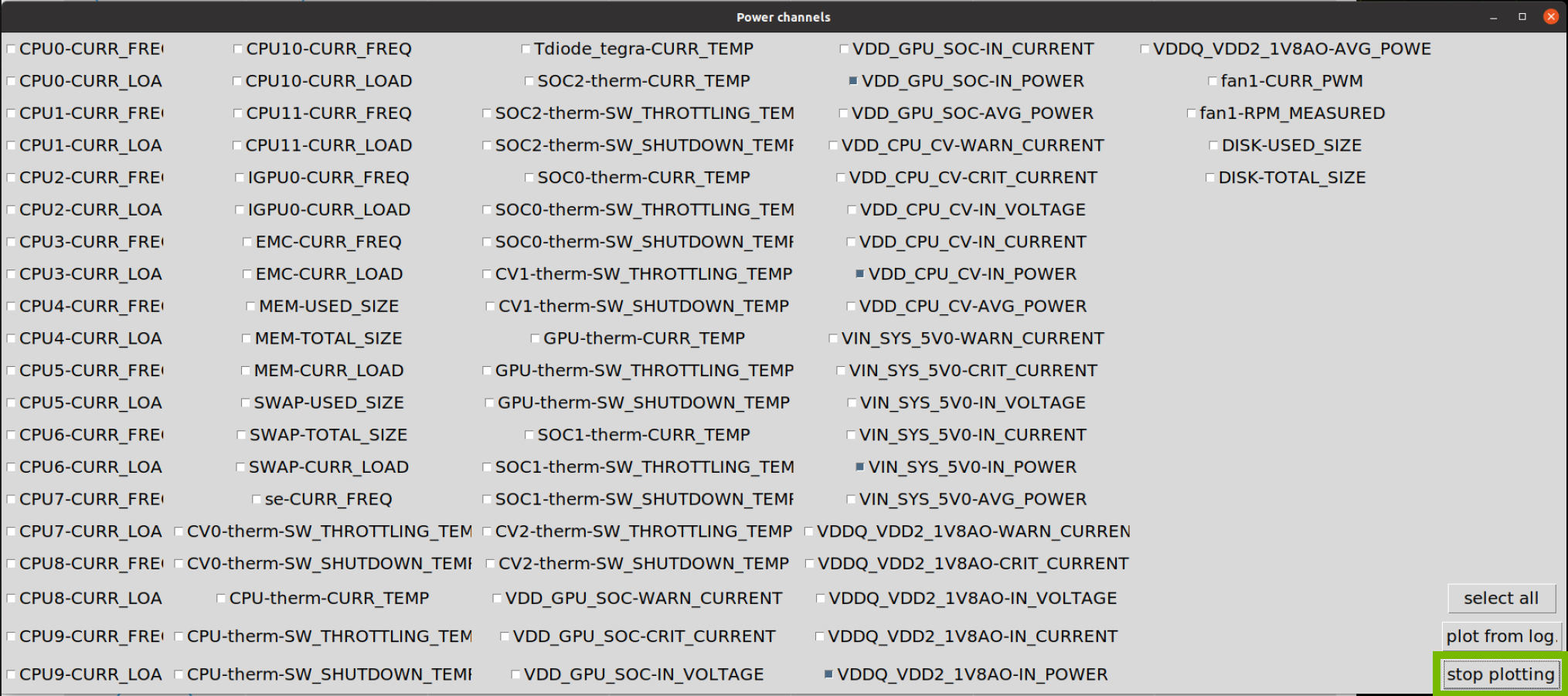Click the plot from log button
The height and width of the screenshot is (696, 1568).
[1500, 637]
